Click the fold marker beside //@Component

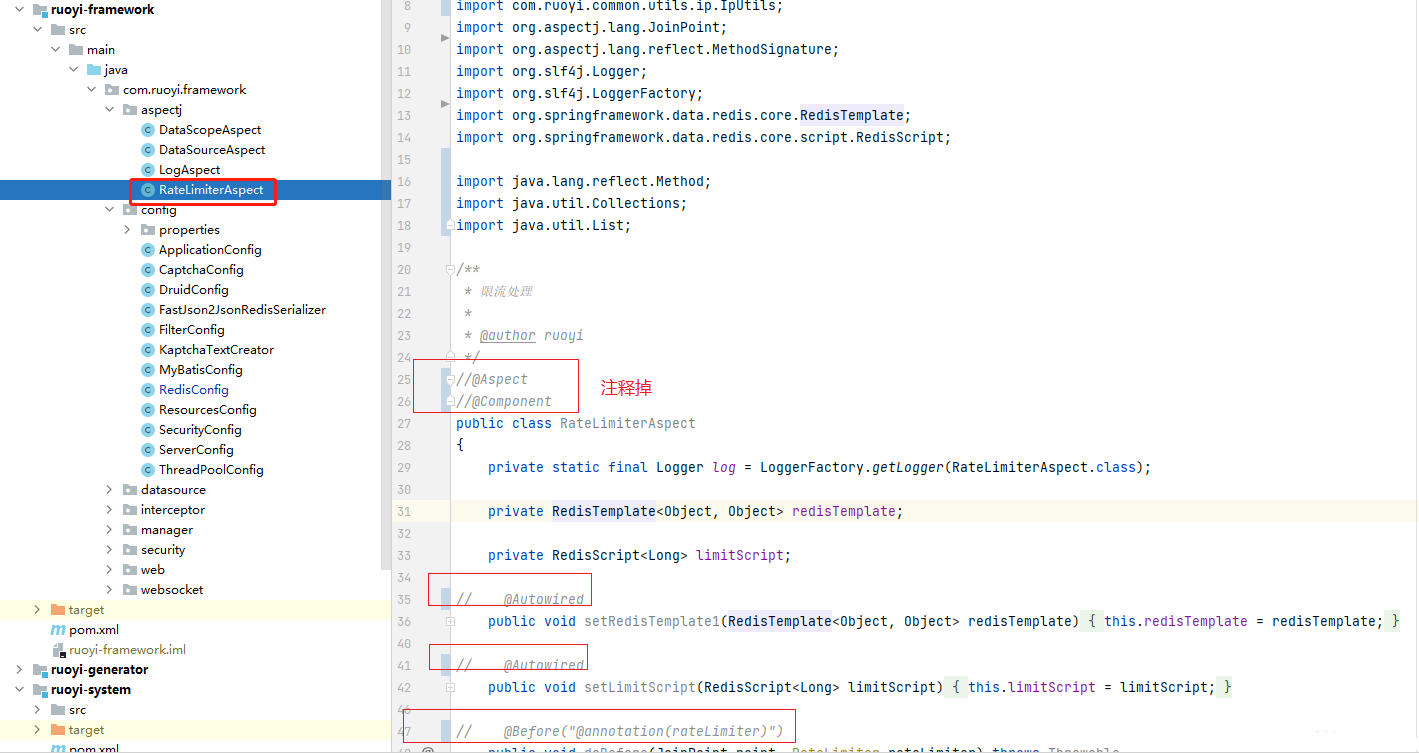450,401
